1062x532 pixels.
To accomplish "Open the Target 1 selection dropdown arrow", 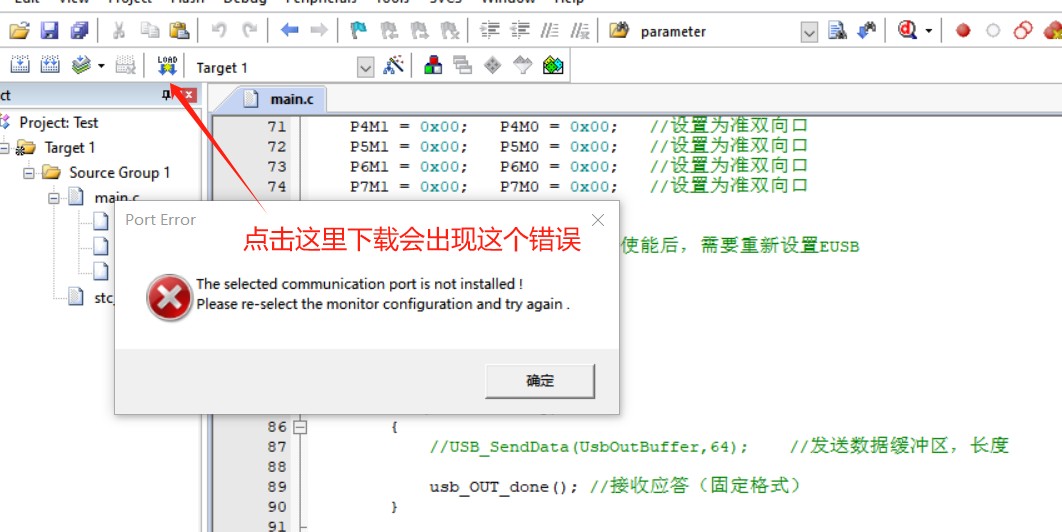I will click(366, 67).
